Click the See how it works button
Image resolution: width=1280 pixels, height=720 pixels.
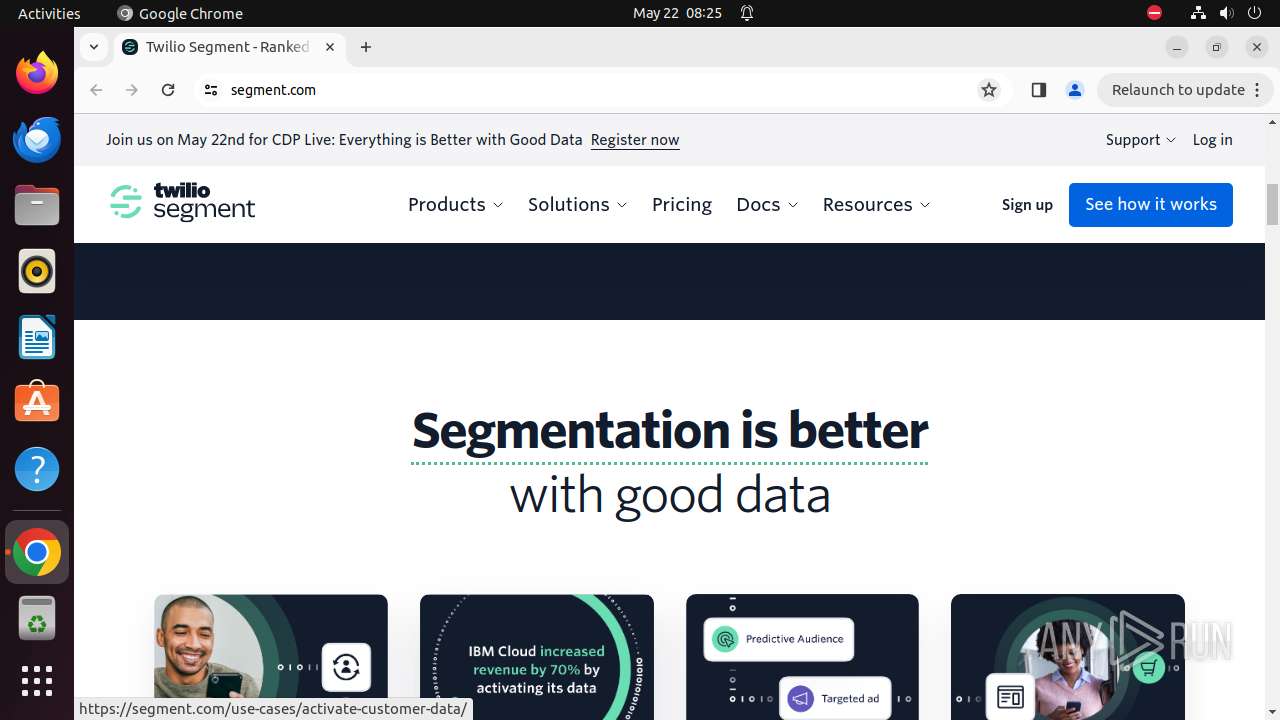click(x=1151, y=204)
